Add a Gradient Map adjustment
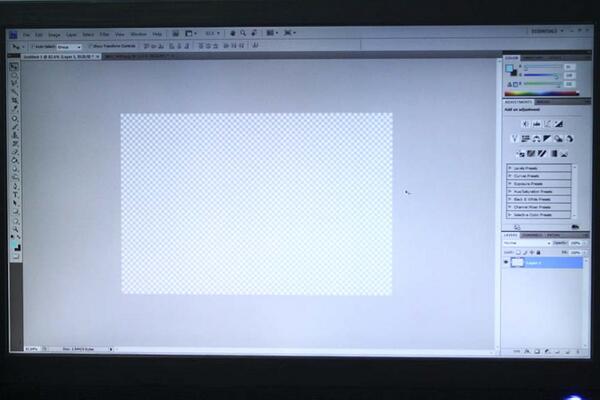The image size is (600, 400). [x=553, y=154]
